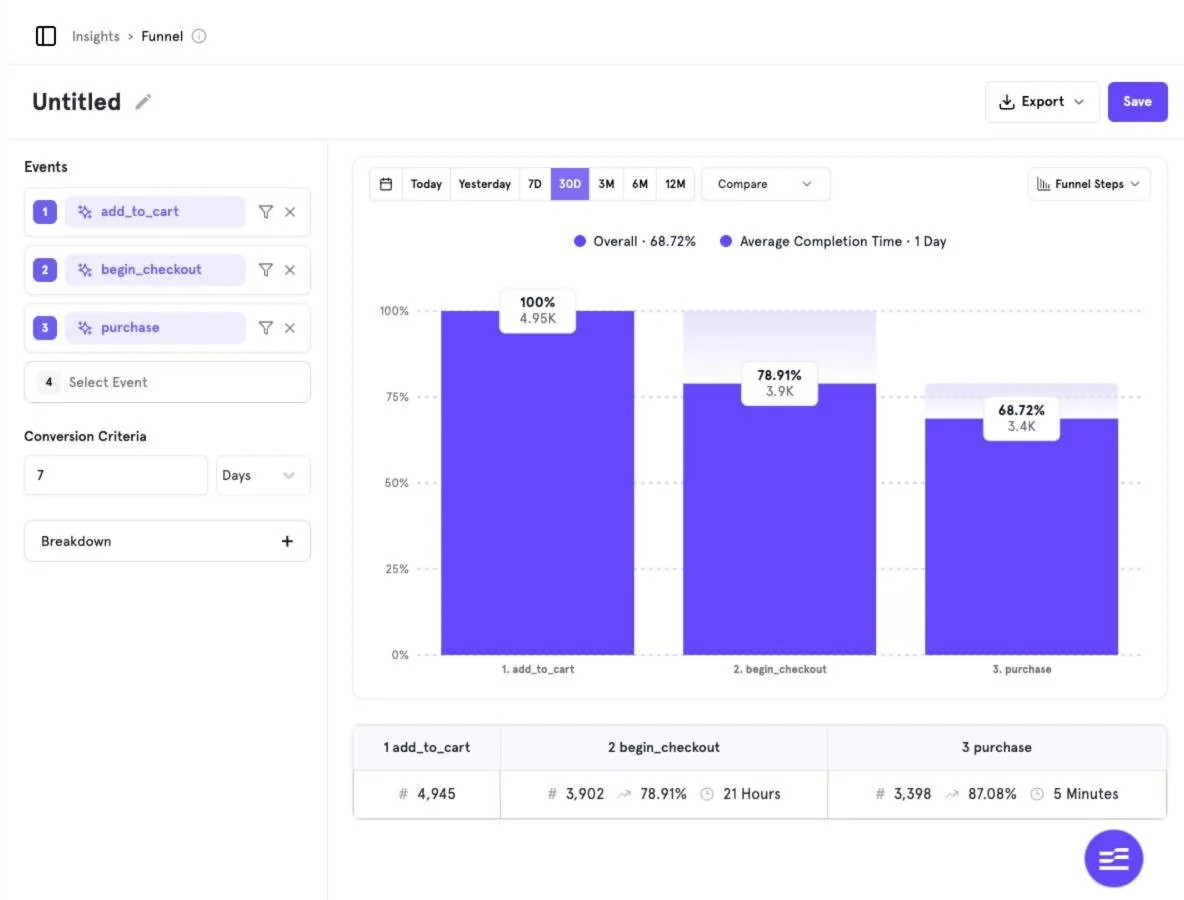Toggle the sidebar panel icon
This screenshot has width=1184, height=900.
45,35
